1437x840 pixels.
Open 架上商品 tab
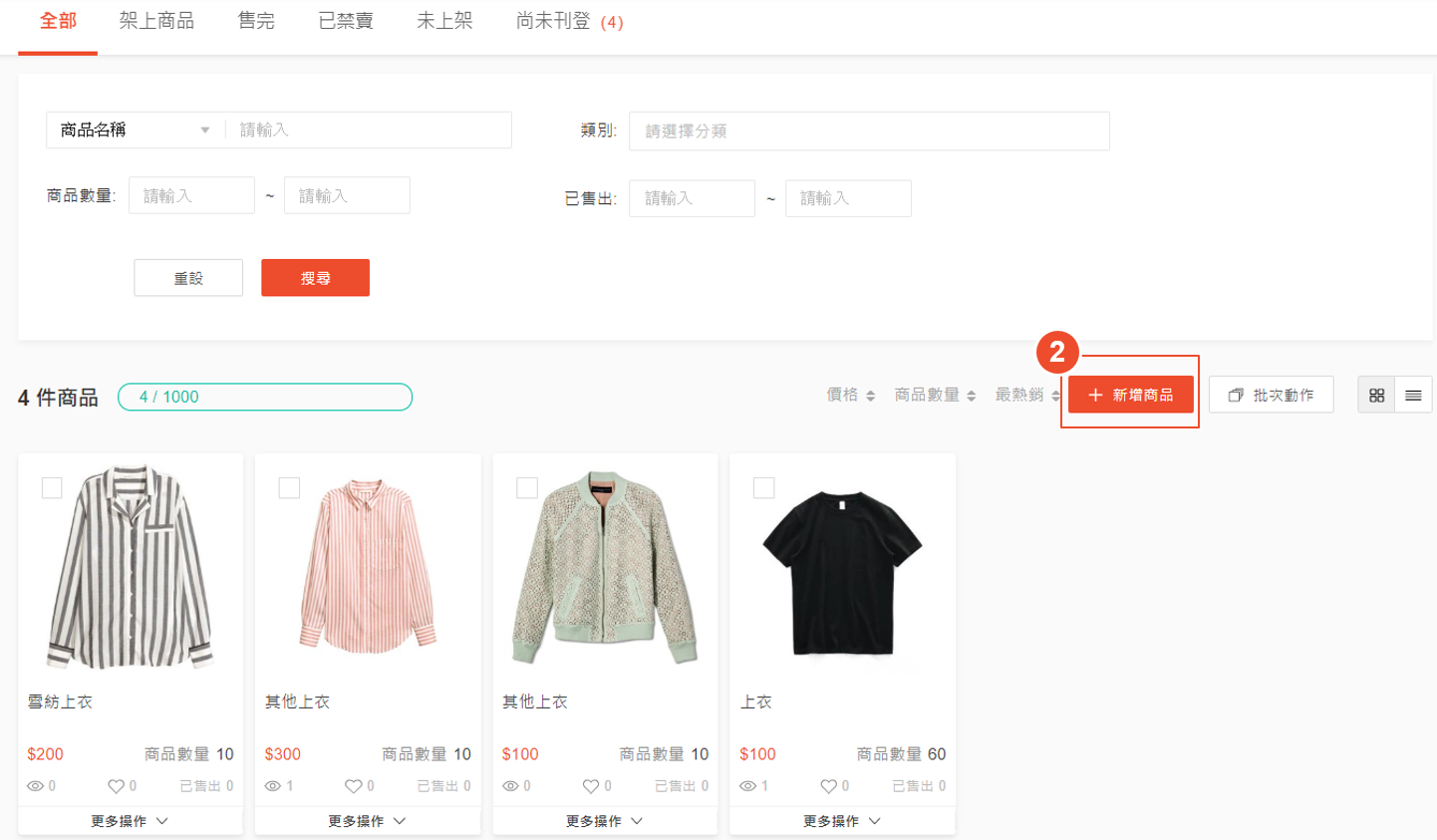[x=156, y=21]
